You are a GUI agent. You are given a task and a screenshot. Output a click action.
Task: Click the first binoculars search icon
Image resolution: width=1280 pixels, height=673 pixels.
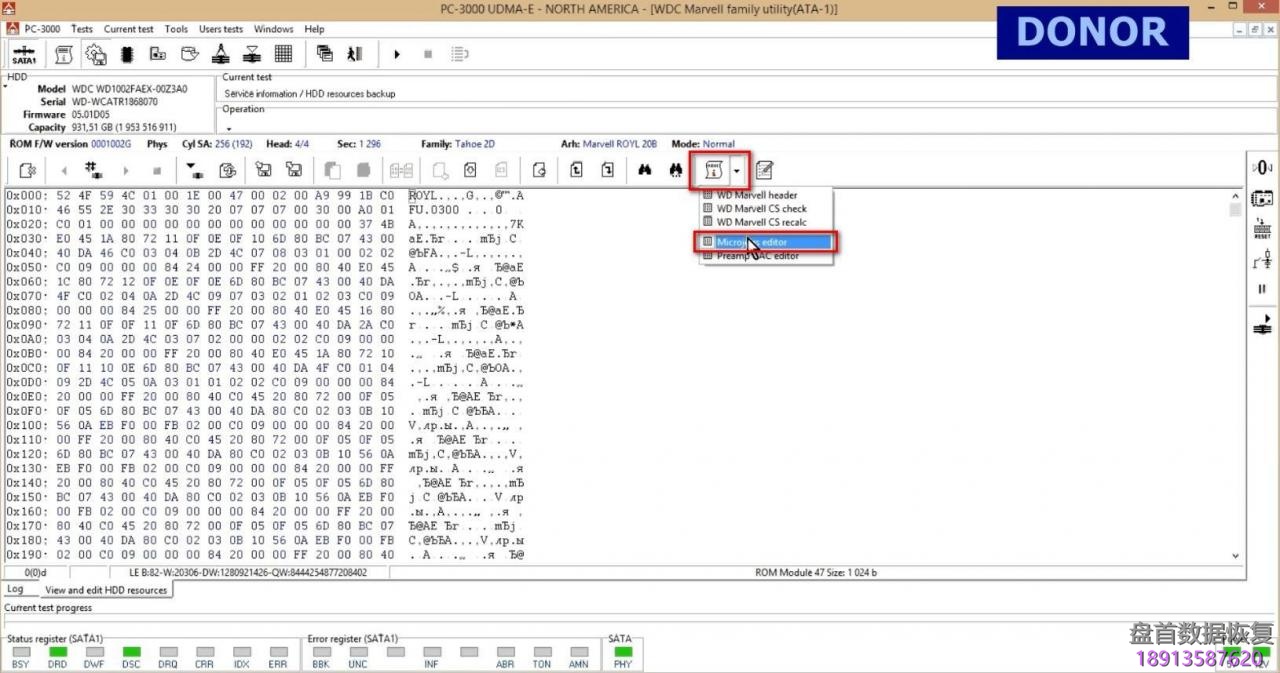pos(645,170)
